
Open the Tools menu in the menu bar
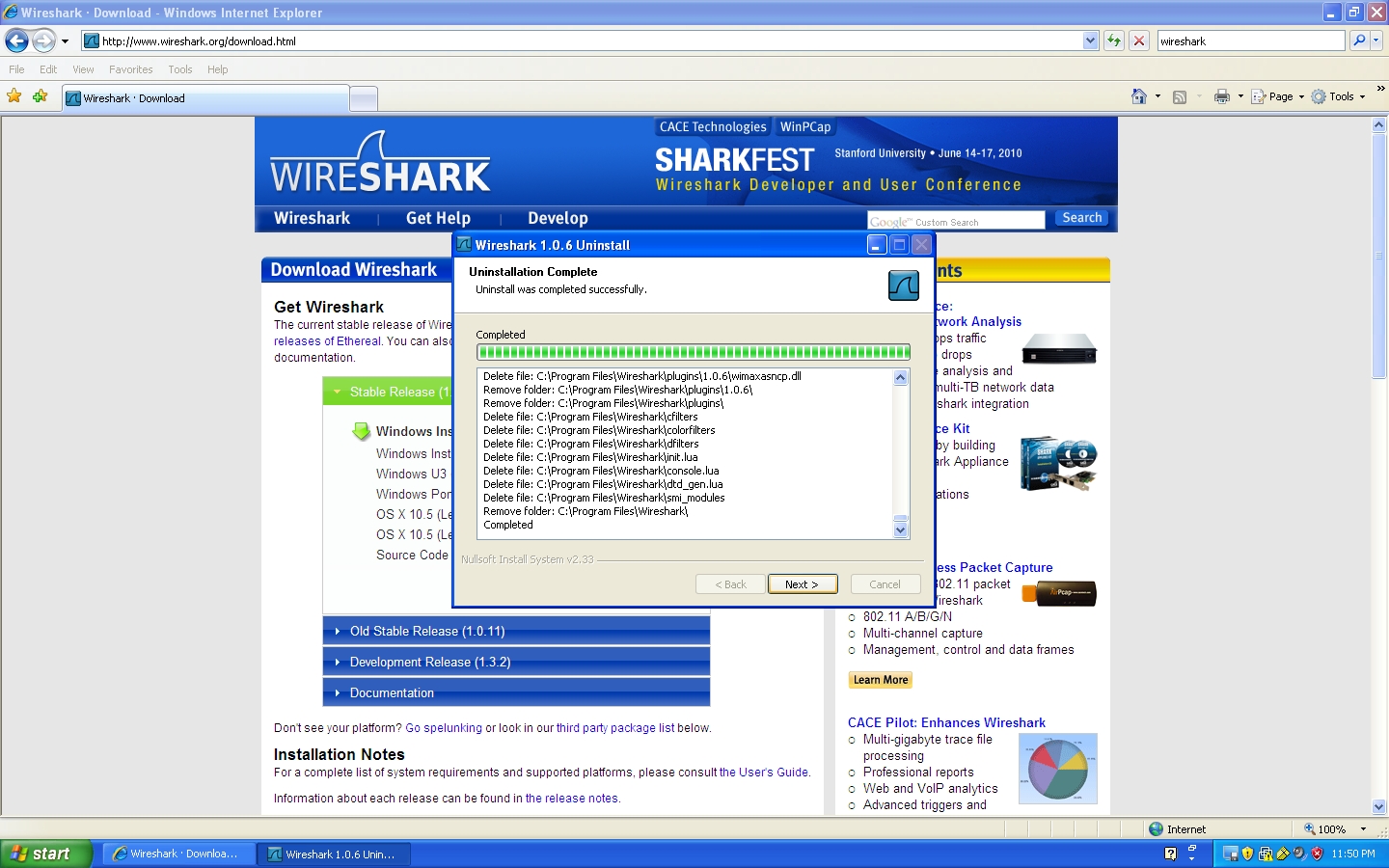[x=180, y=69]
